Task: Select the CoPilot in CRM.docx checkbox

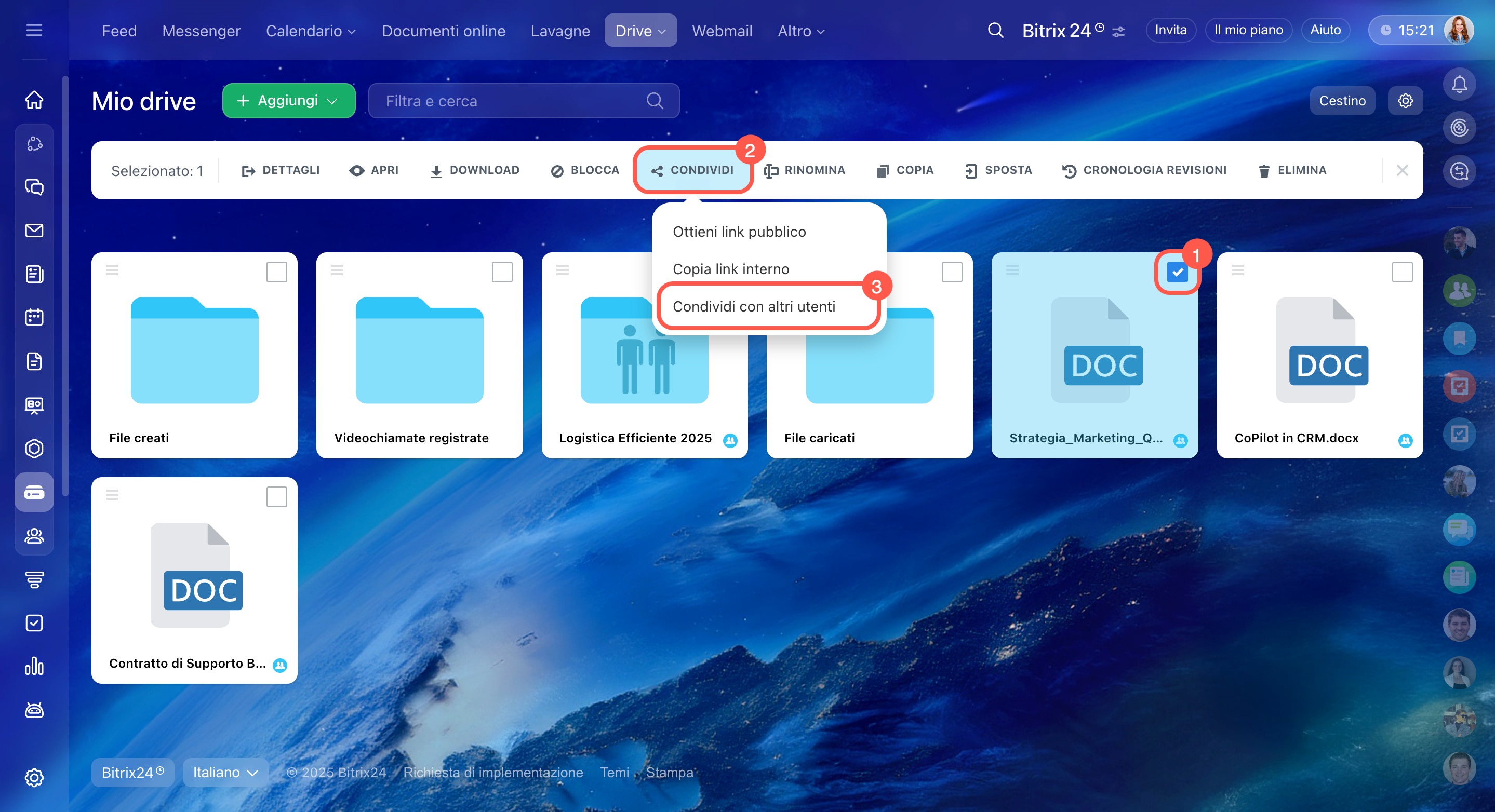Action: 1401,272
